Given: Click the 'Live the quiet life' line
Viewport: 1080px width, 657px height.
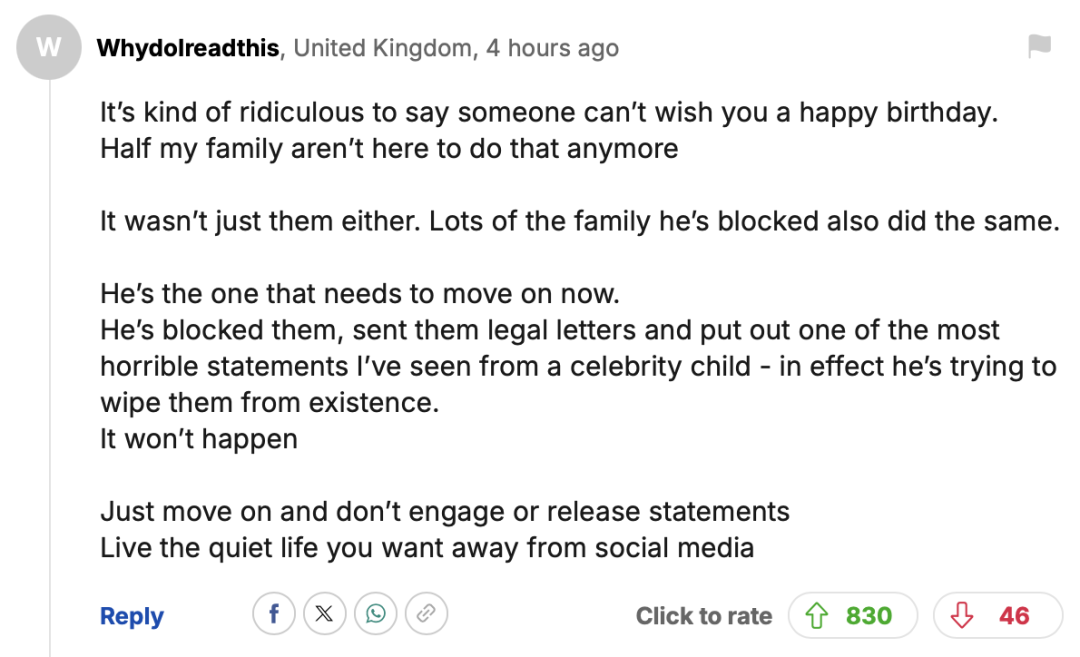Looking at the screenshot, I should (x=426, y=548).
